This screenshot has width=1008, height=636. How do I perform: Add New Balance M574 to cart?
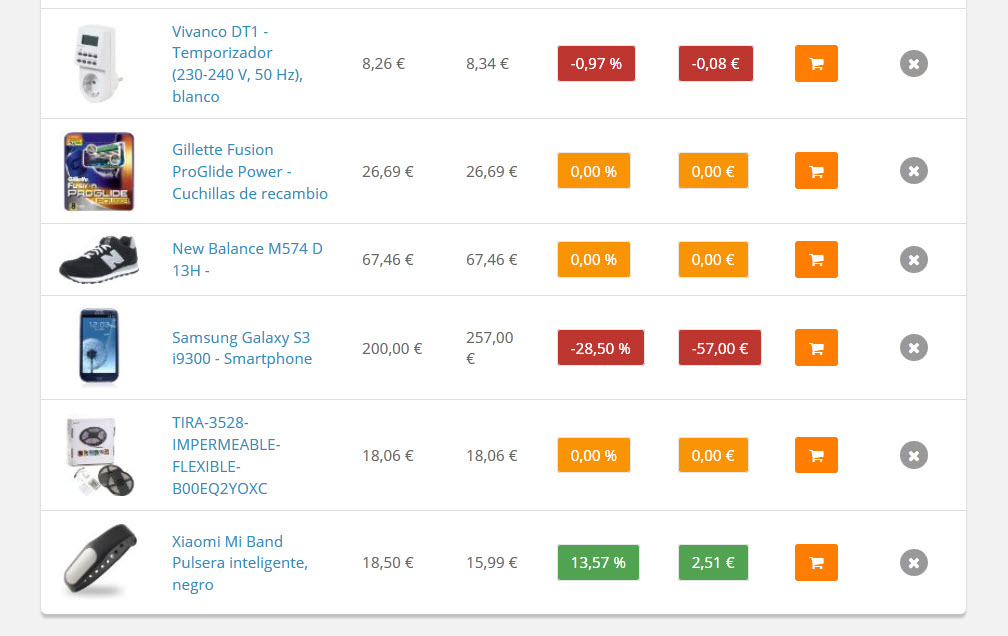[x=816, y=260]
